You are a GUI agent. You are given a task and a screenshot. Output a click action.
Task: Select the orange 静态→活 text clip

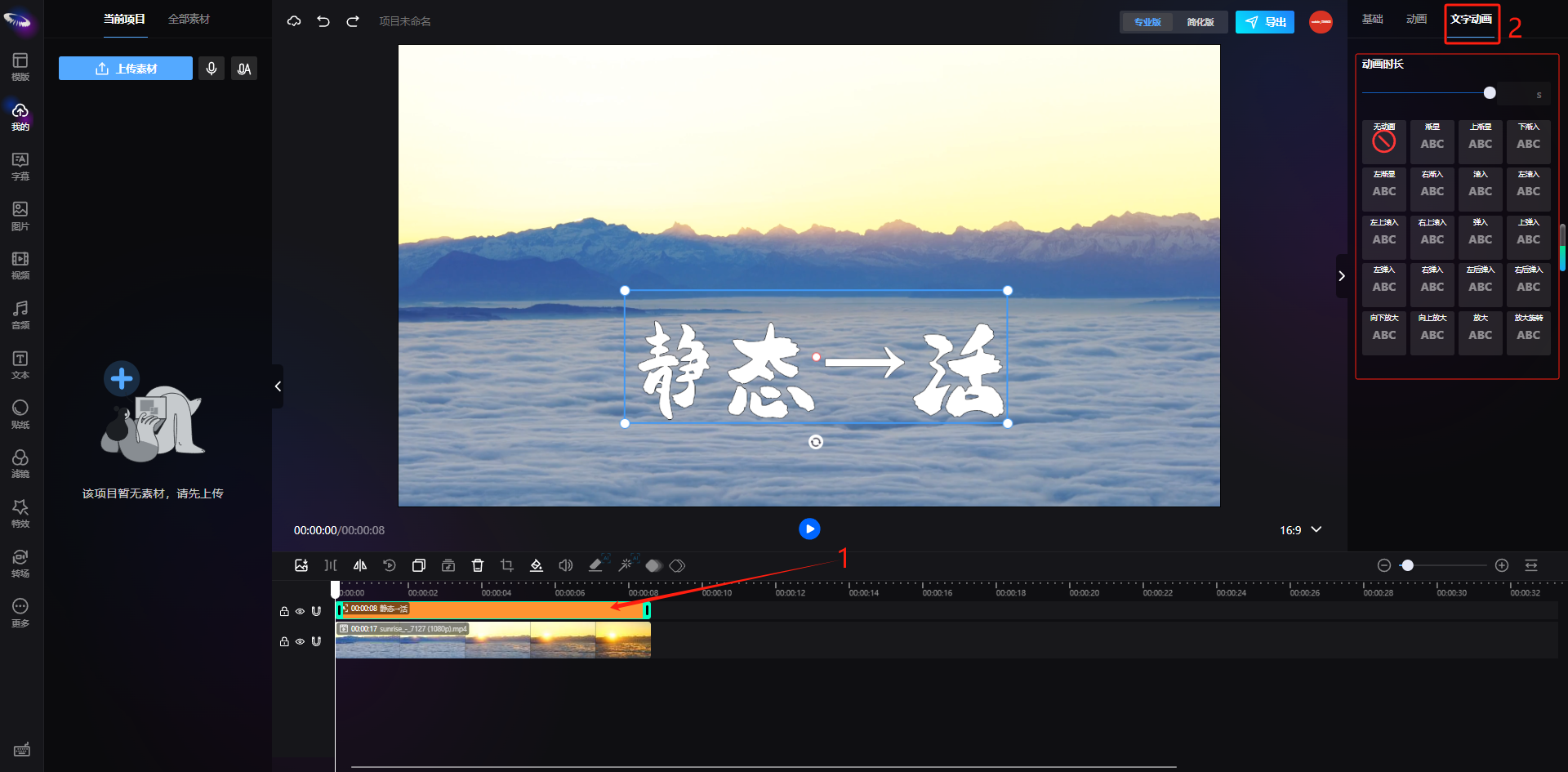tap(493, 609)
